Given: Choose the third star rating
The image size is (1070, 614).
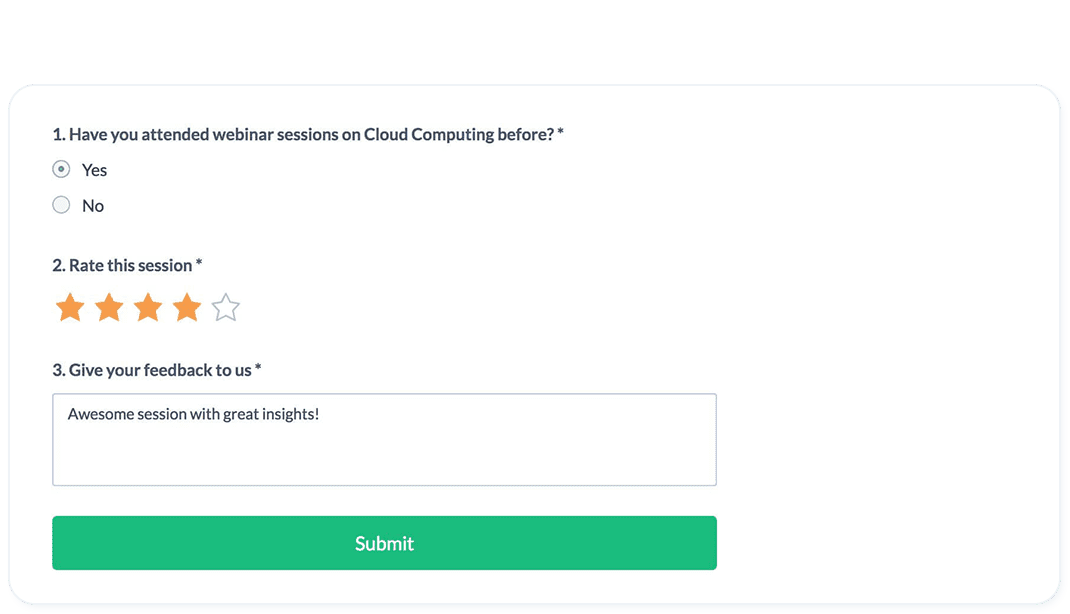Looking at the screenshot, I should click(147, 308).
